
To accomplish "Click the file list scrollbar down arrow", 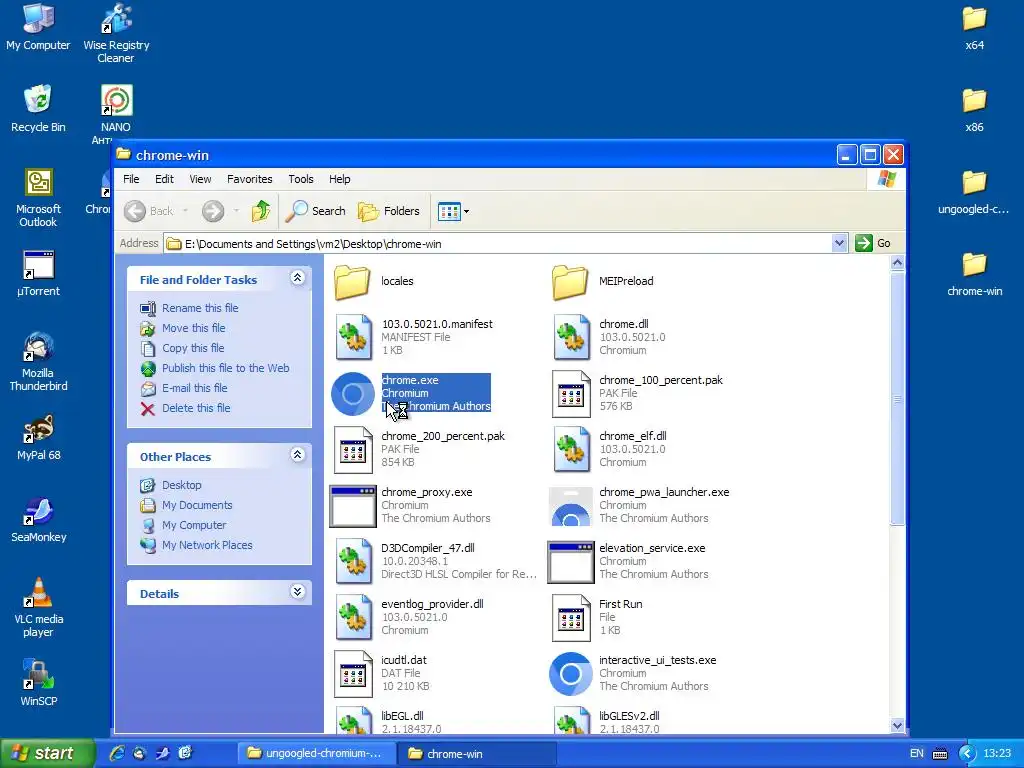I will 897,726.
